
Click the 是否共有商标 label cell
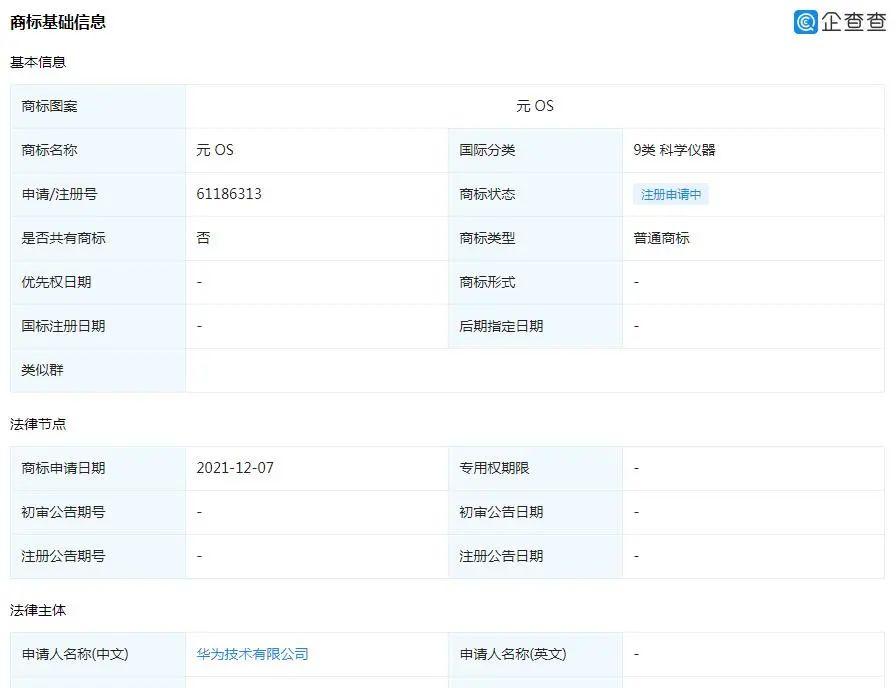(x=98, y=238)
